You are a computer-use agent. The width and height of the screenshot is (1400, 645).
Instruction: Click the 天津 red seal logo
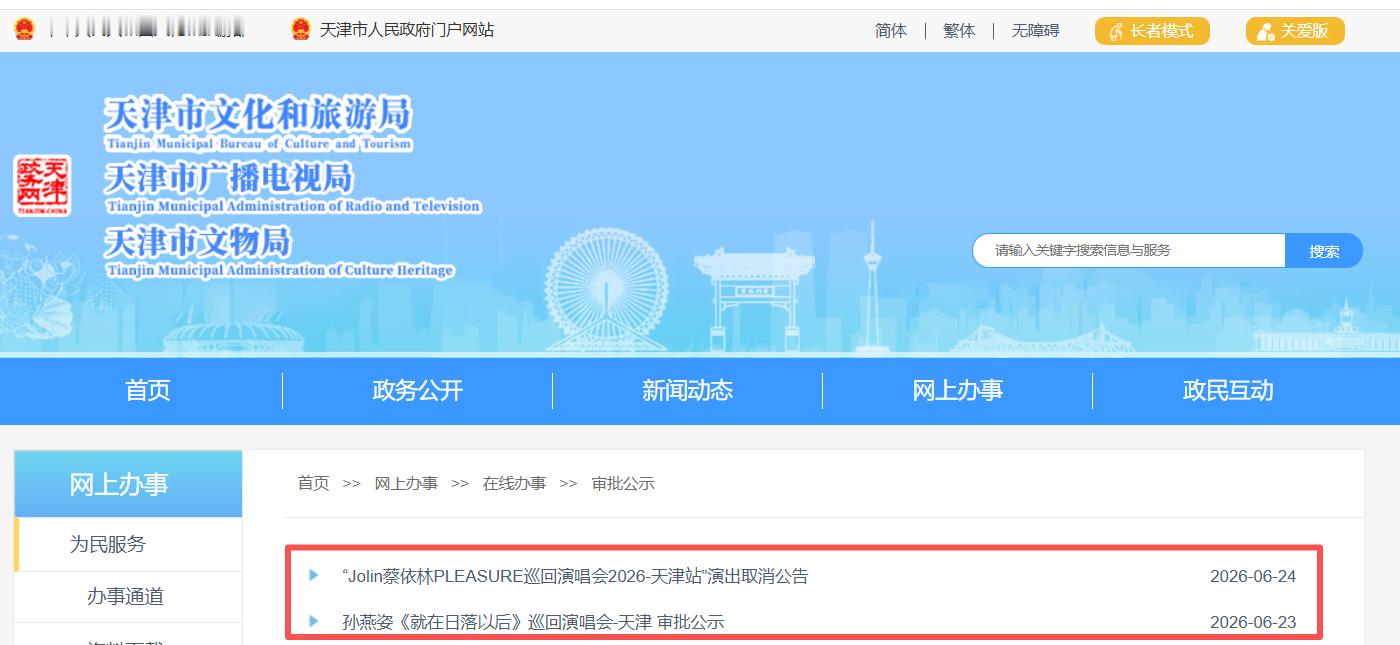click(42, 185)
